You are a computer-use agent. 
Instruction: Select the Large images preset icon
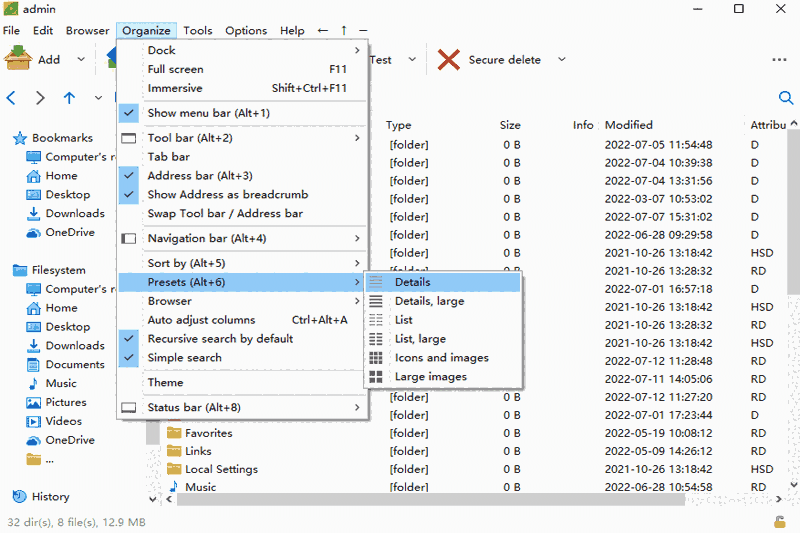[x=376, y=377]
